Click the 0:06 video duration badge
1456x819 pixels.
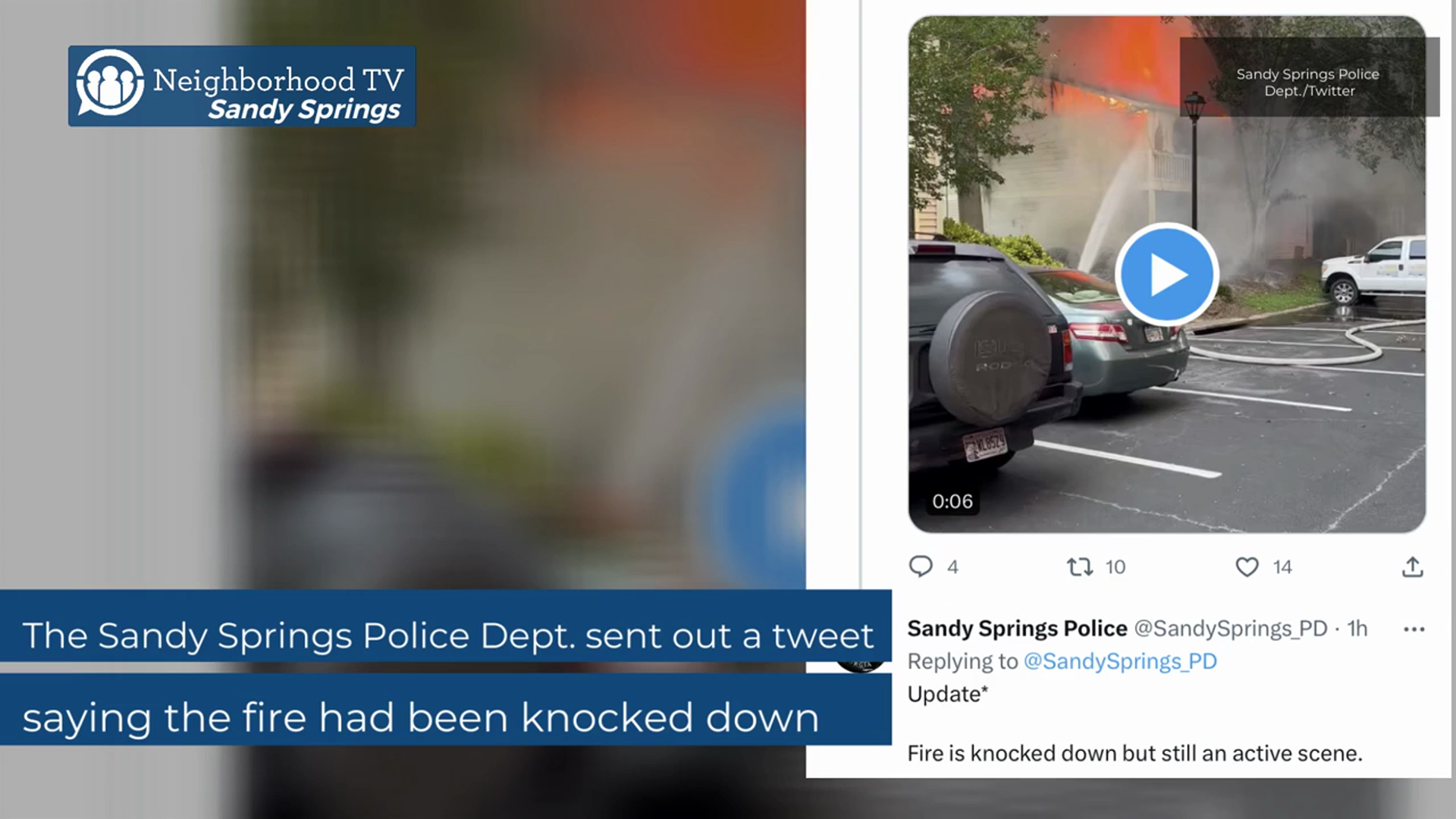pos(952,501)
